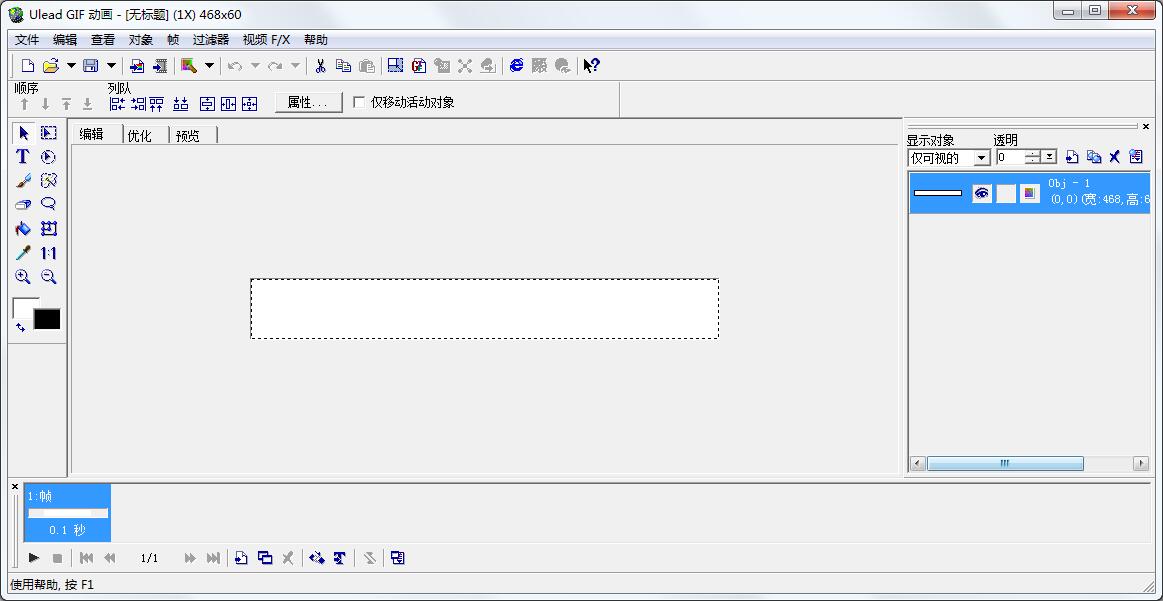This screenshot has width=1163, height=601.
Task: Expand the image editor wizard dropdown arrow
Action: coord(209,66)
